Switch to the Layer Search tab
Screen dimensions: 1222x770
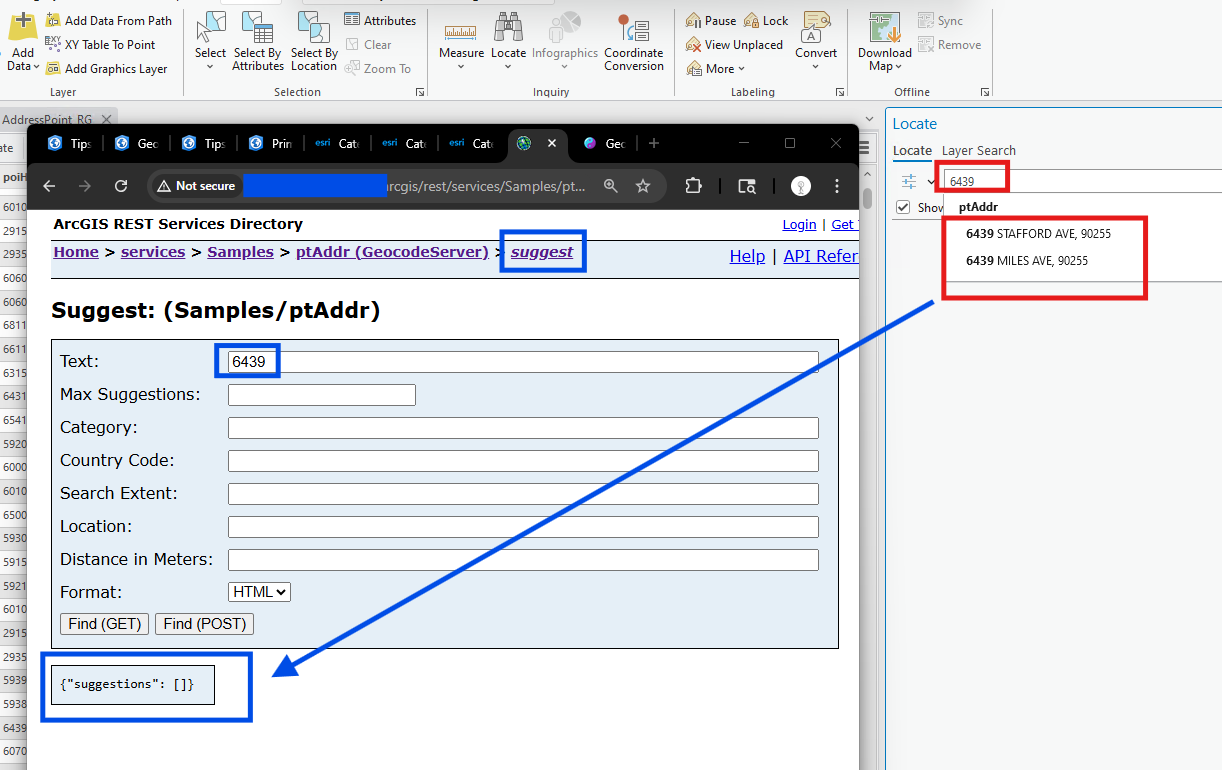[x=979, y=151]
